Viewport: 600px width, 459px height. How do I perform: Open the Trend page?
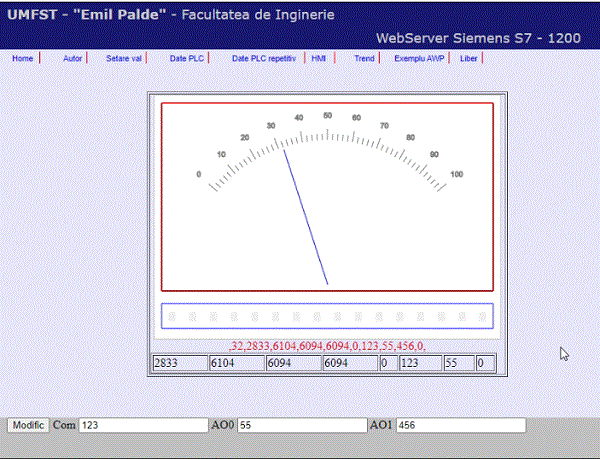(x=364, y=59)
